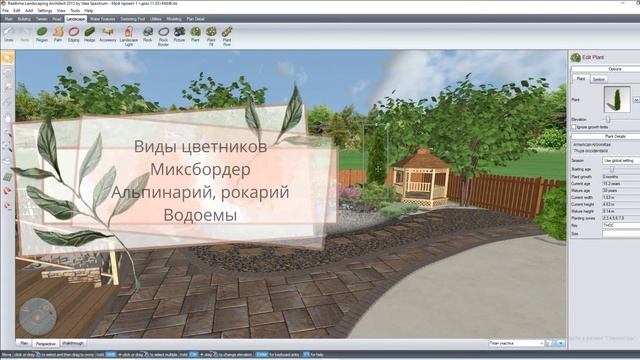
Task: Switch to the Perspective view tab
Action: coord(46,344)
